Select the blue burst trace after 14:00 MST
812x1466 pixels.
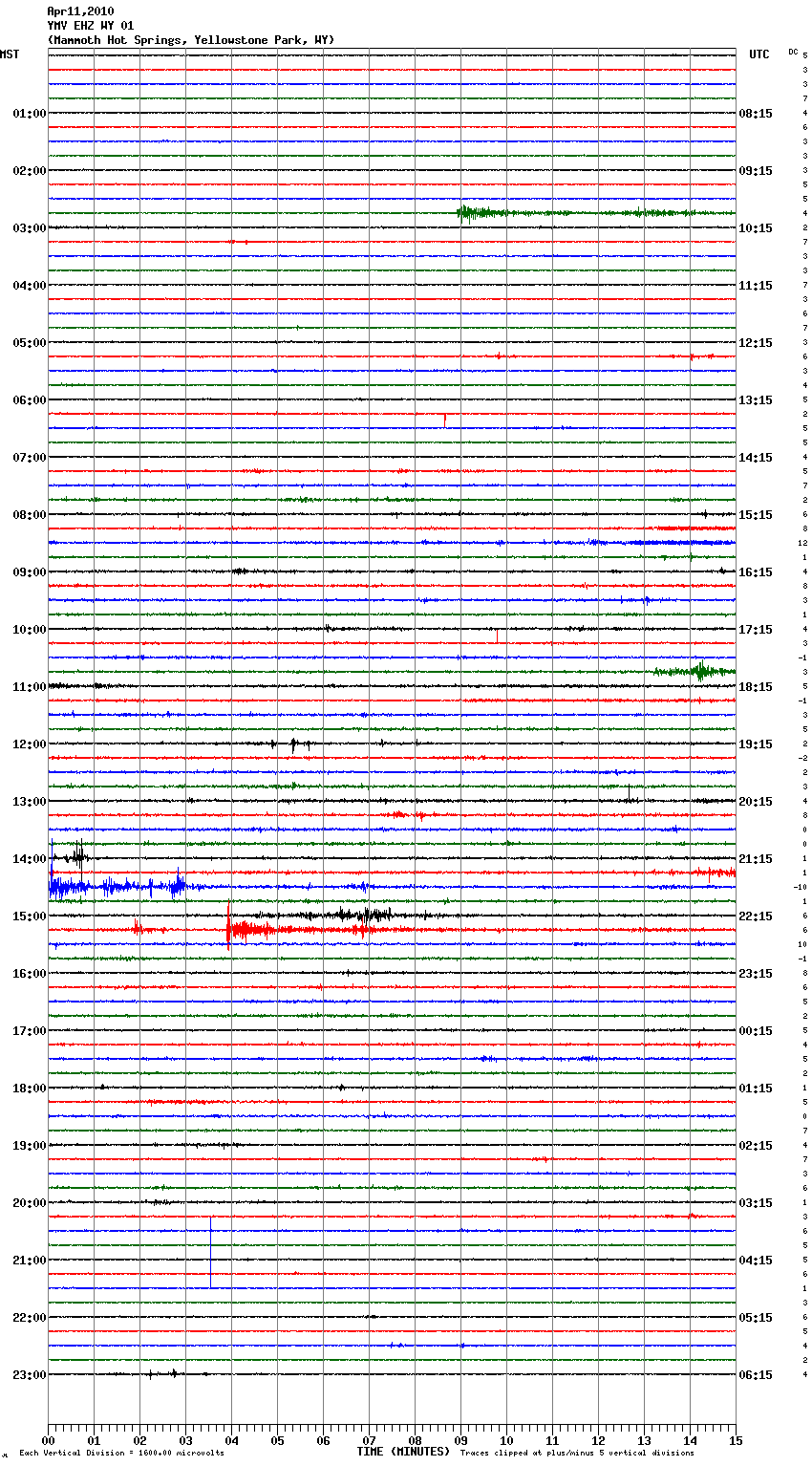pyautogui.click(x=119, y=887)
